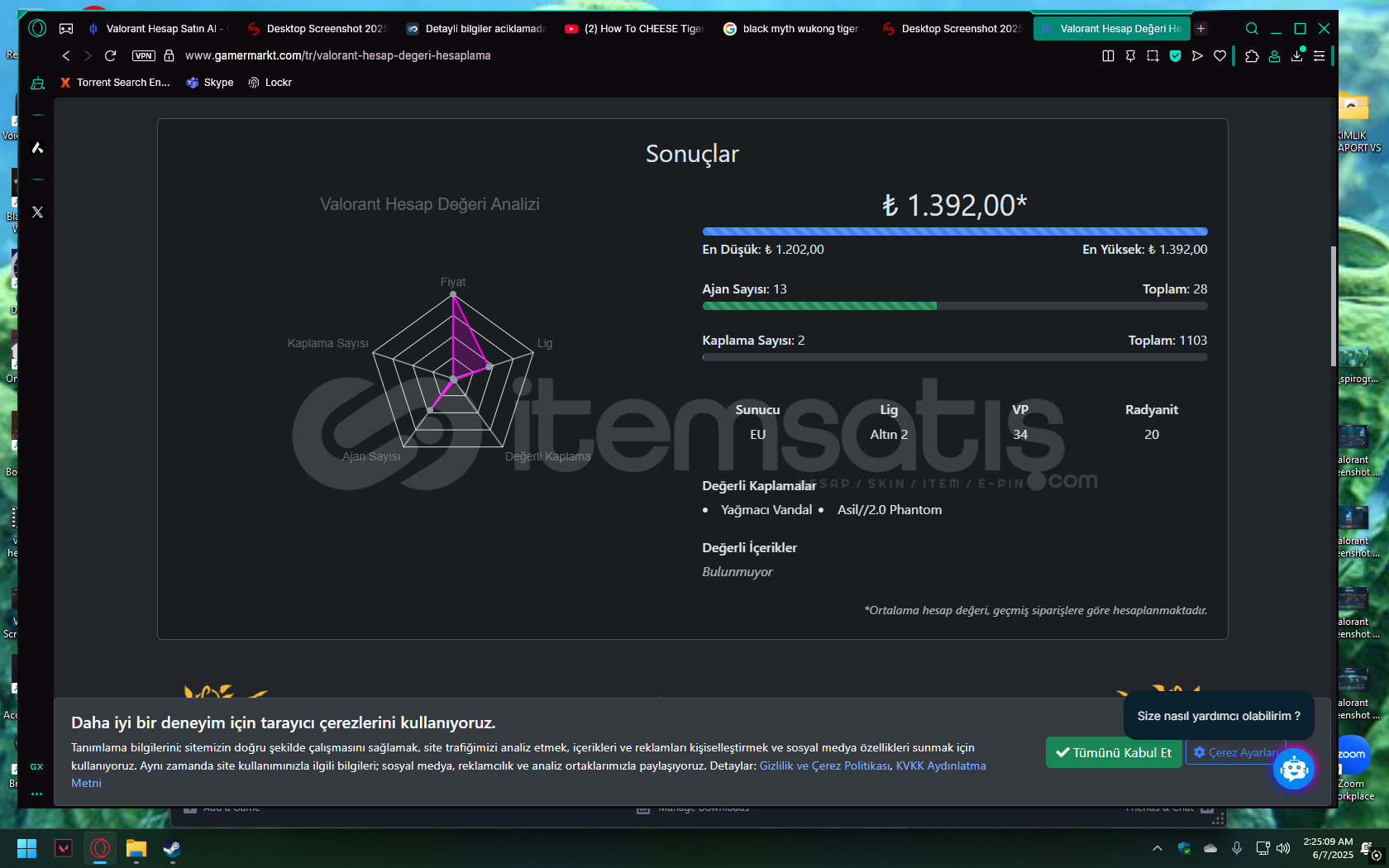Click the 'Size nasıl yardımcı olabilirim ?' bubble

[1219, 716]
